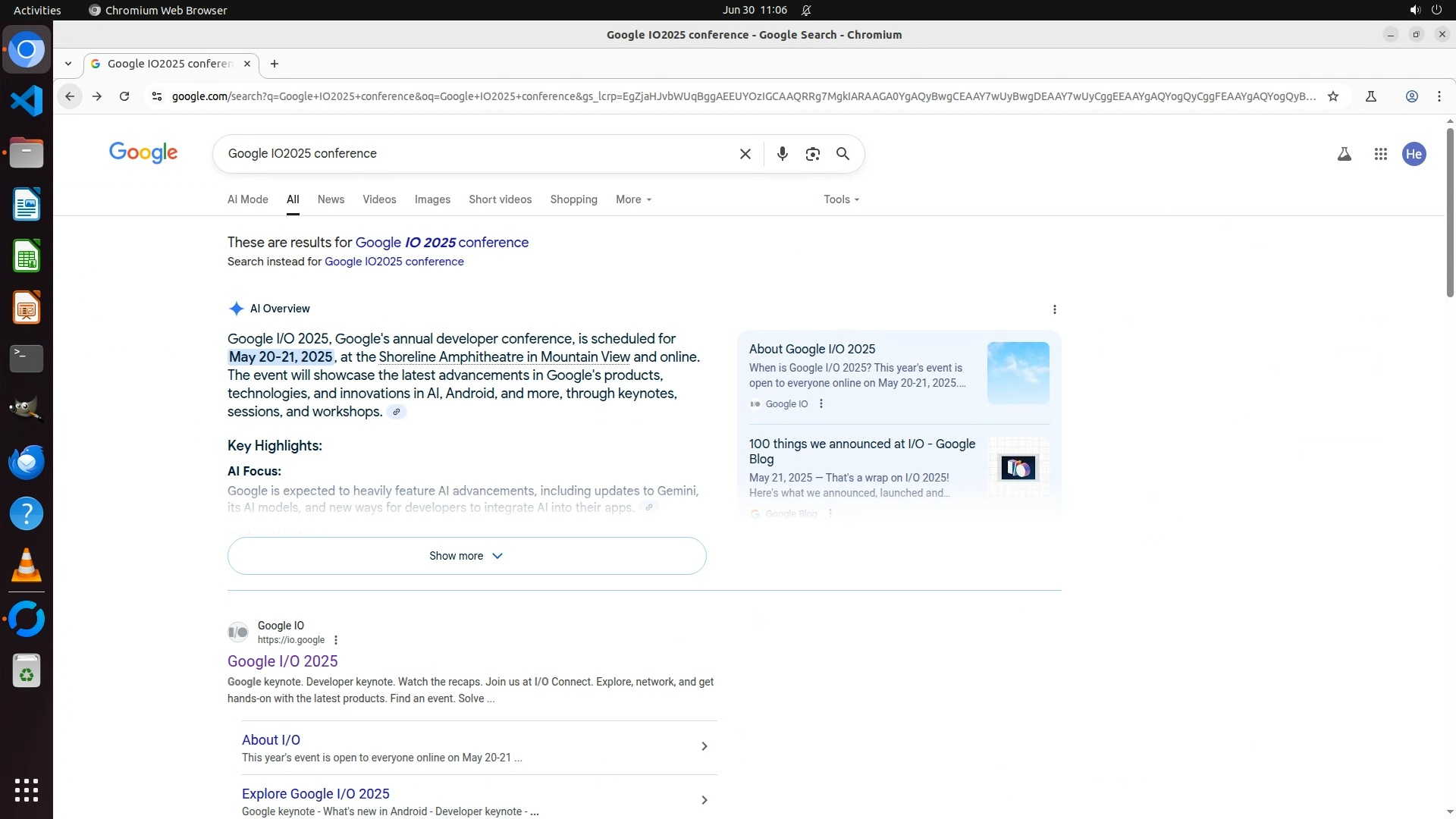
Task: Clear the search box with X icon
Action: (x=745, y=154)
